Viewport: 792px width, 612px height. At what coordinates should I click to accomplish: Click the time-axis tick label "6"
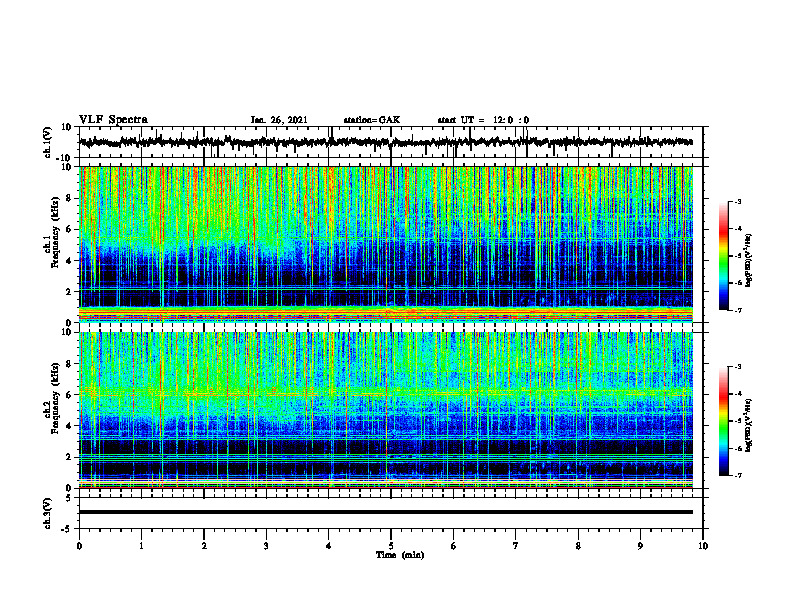point(454,546)
